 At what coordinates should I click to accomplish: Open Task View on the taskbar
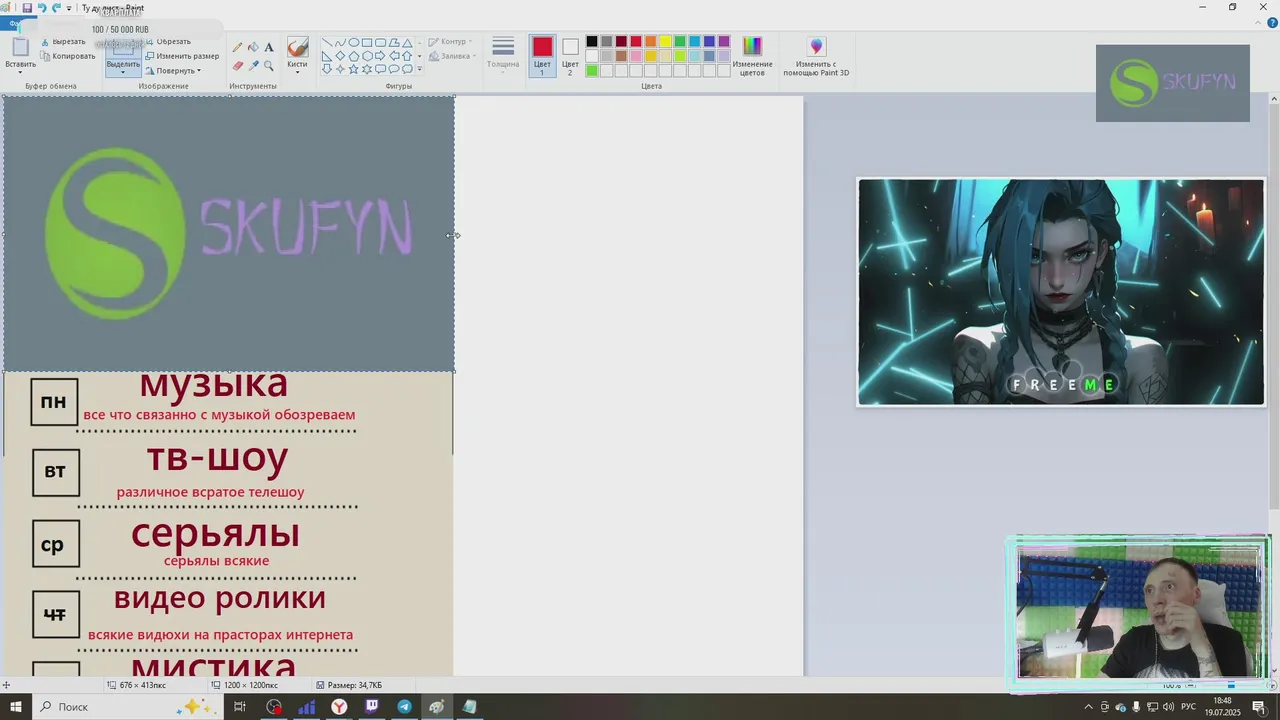[240, 707]
